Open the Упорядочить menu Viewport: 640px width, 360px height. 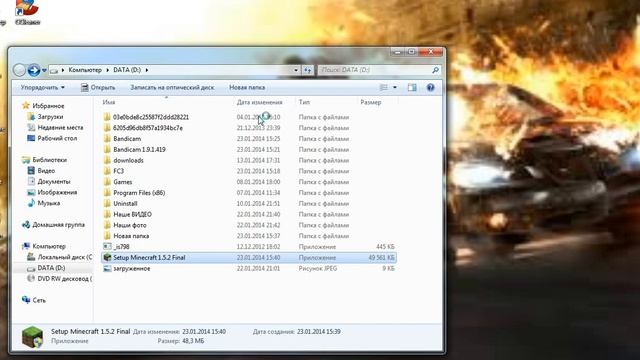(42, 87)
